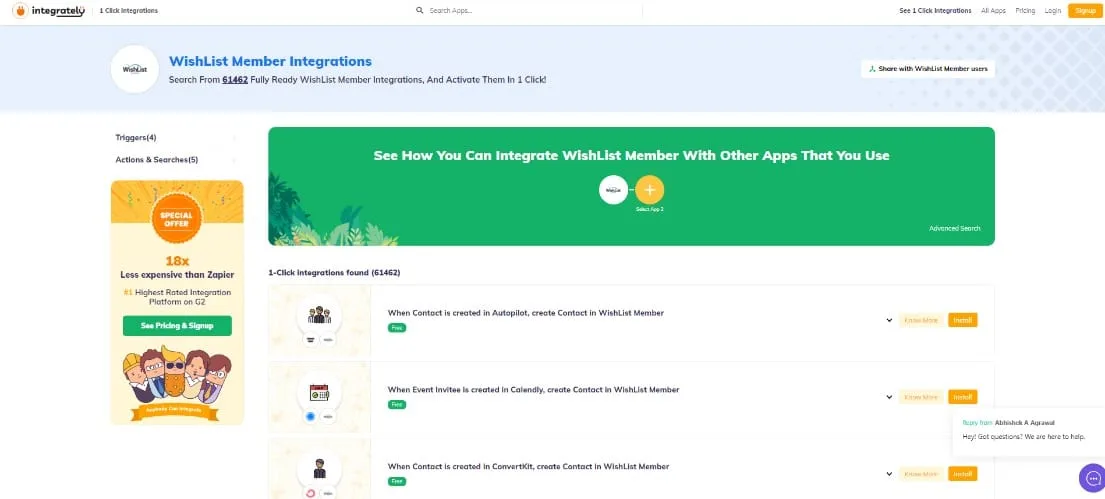The width and height of the screenshot is (1105, 499).
Task: Open the 1 Click Integrations nav item
Action: coord(128,11)
